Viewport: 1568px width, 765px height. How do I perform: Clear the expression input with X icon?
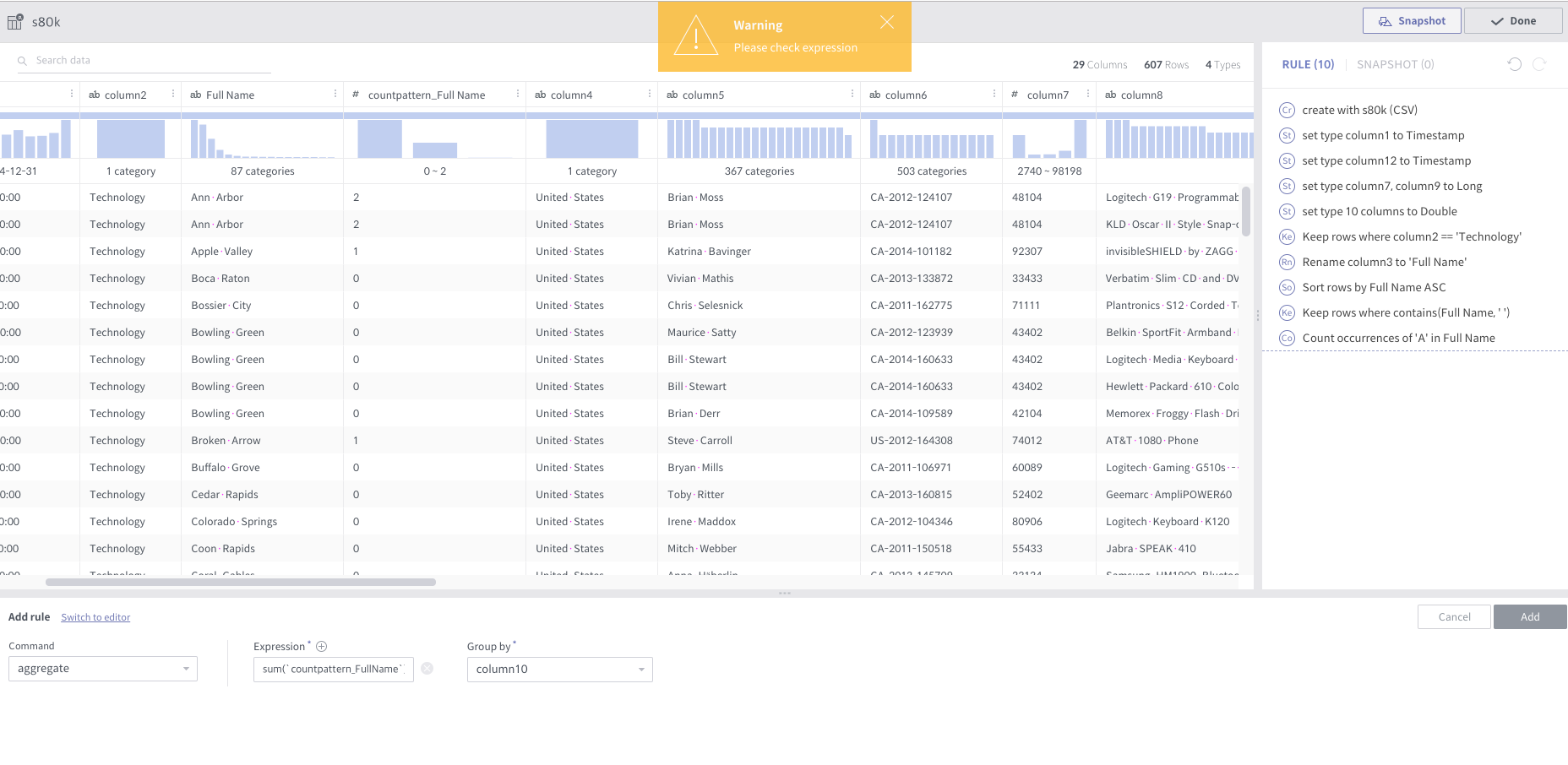pos(427,669)
